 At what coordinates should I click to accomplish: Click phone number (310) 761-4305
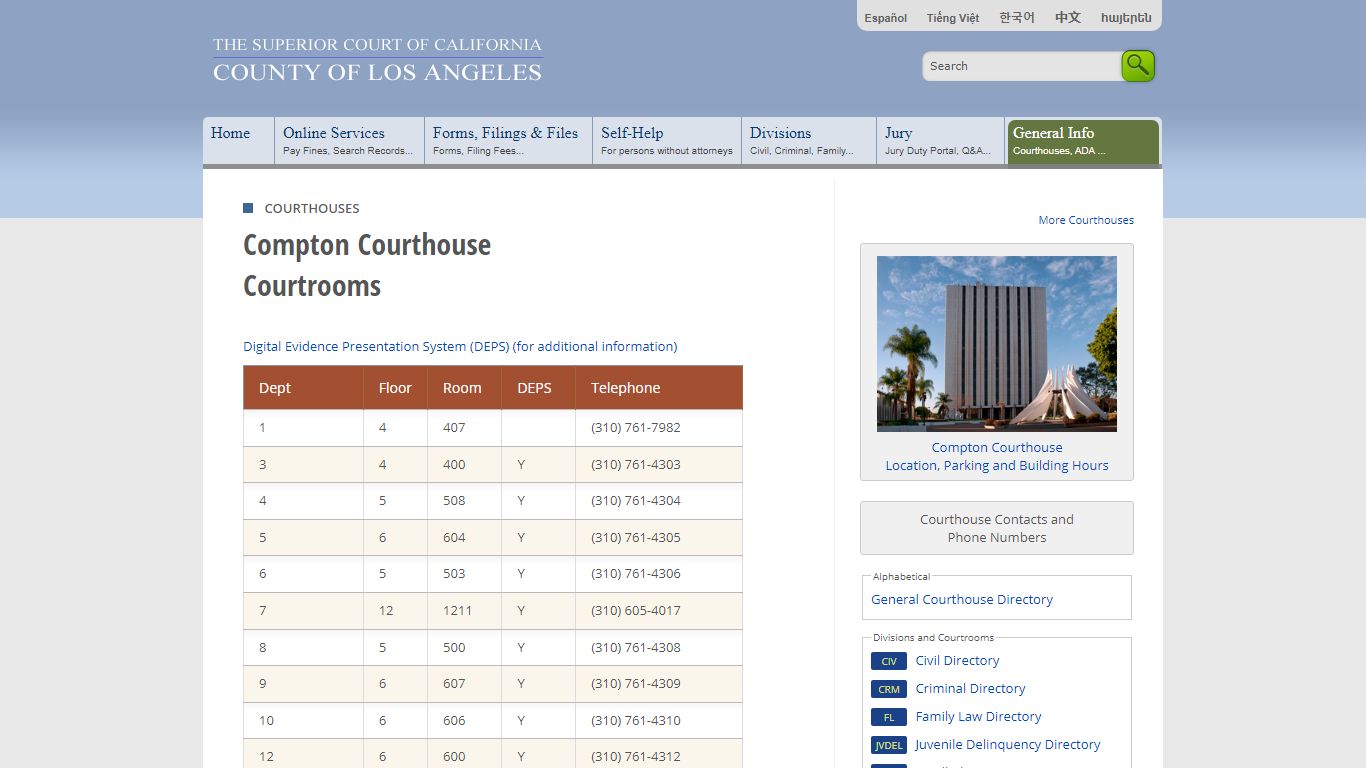coord(636,538)
